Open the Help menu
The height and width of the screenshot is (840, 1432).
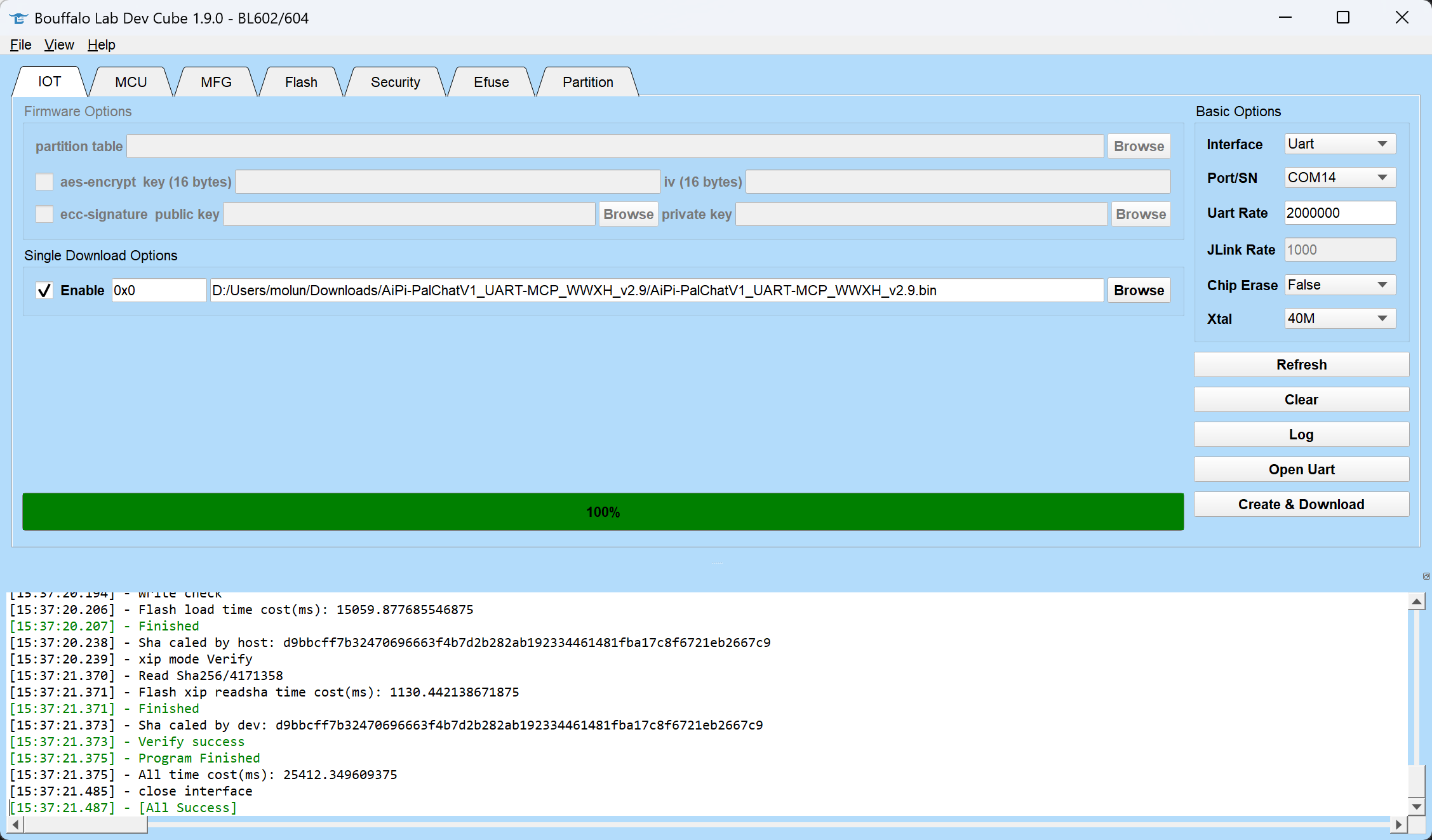(x=102, y=44)
